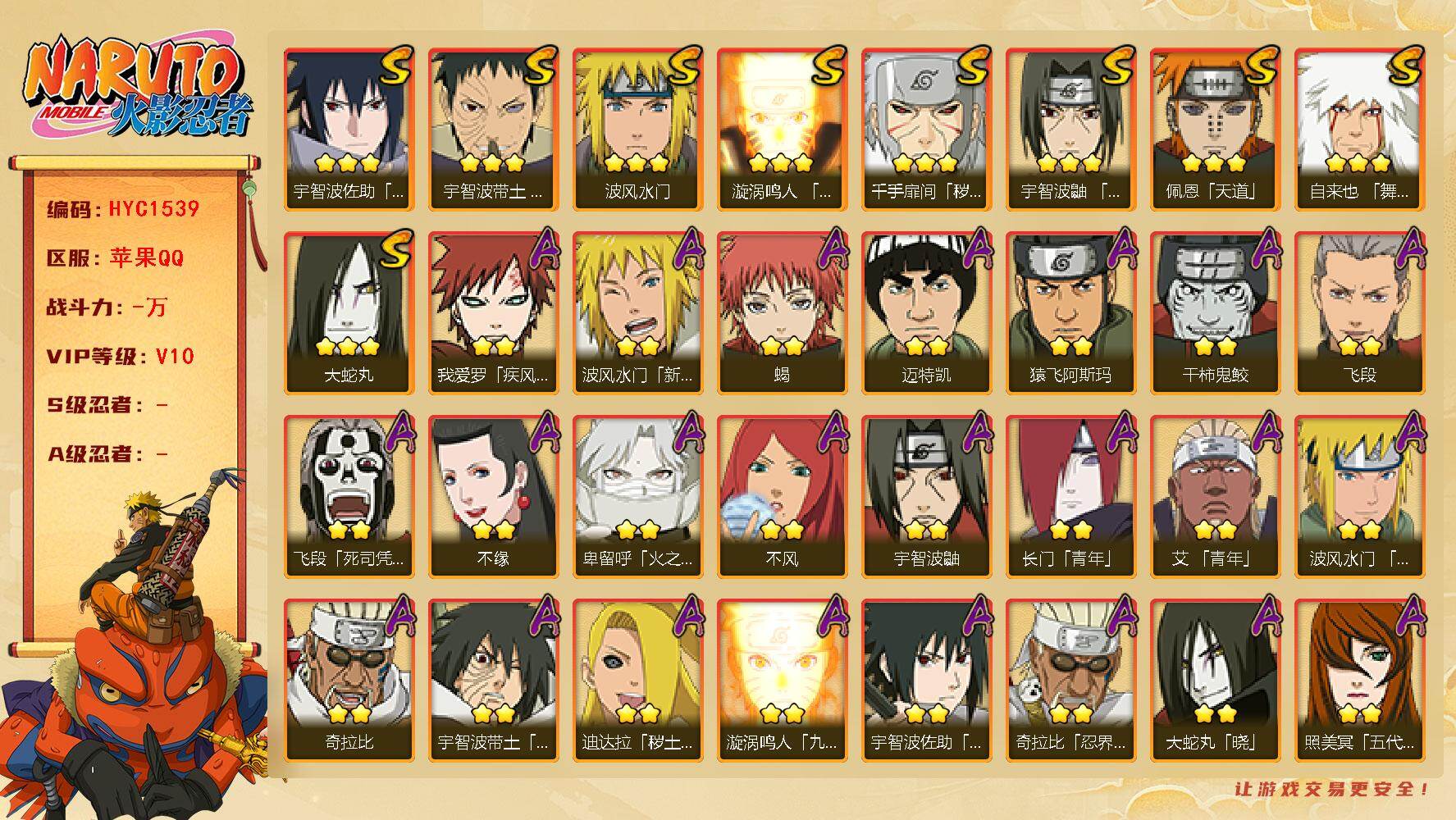
Task: Select the 大蛇丸「晓」 card
Action: pos(1215,680)
